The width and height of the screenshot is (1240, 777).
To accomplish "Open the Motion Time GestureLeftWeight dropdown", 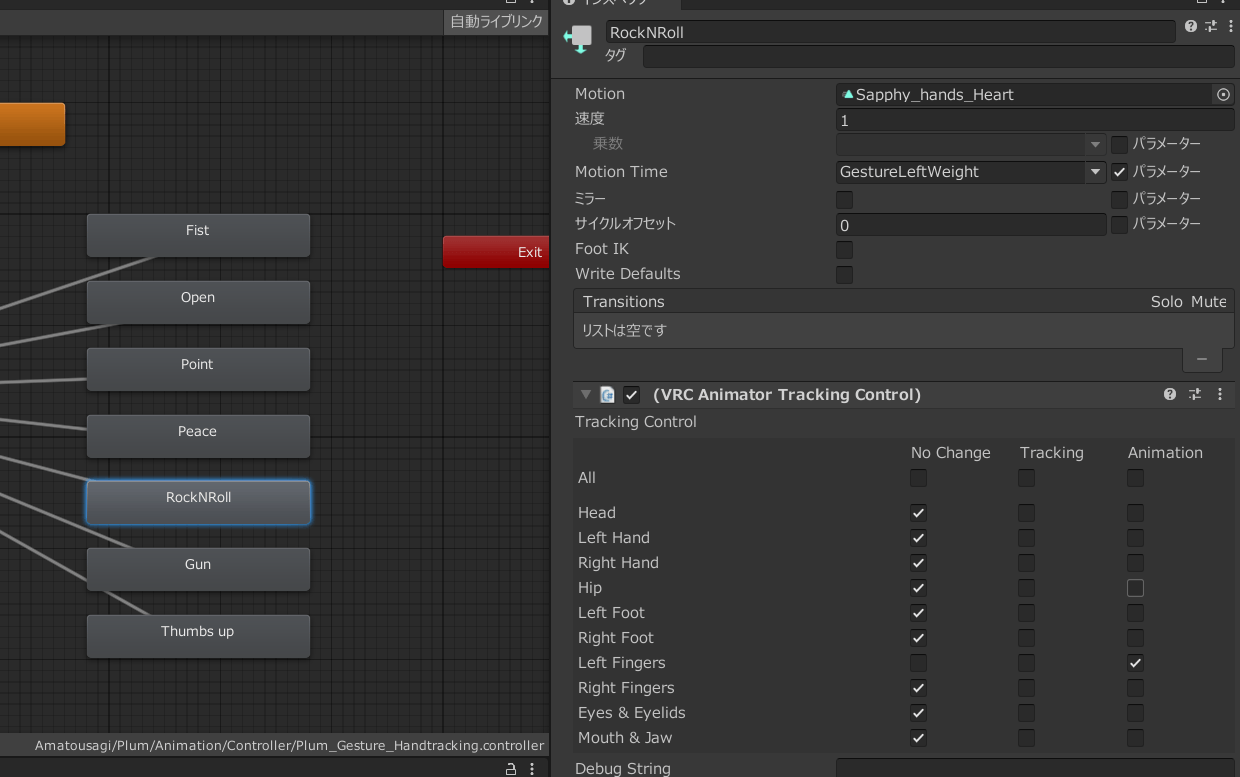I will [x=970, y=172].
